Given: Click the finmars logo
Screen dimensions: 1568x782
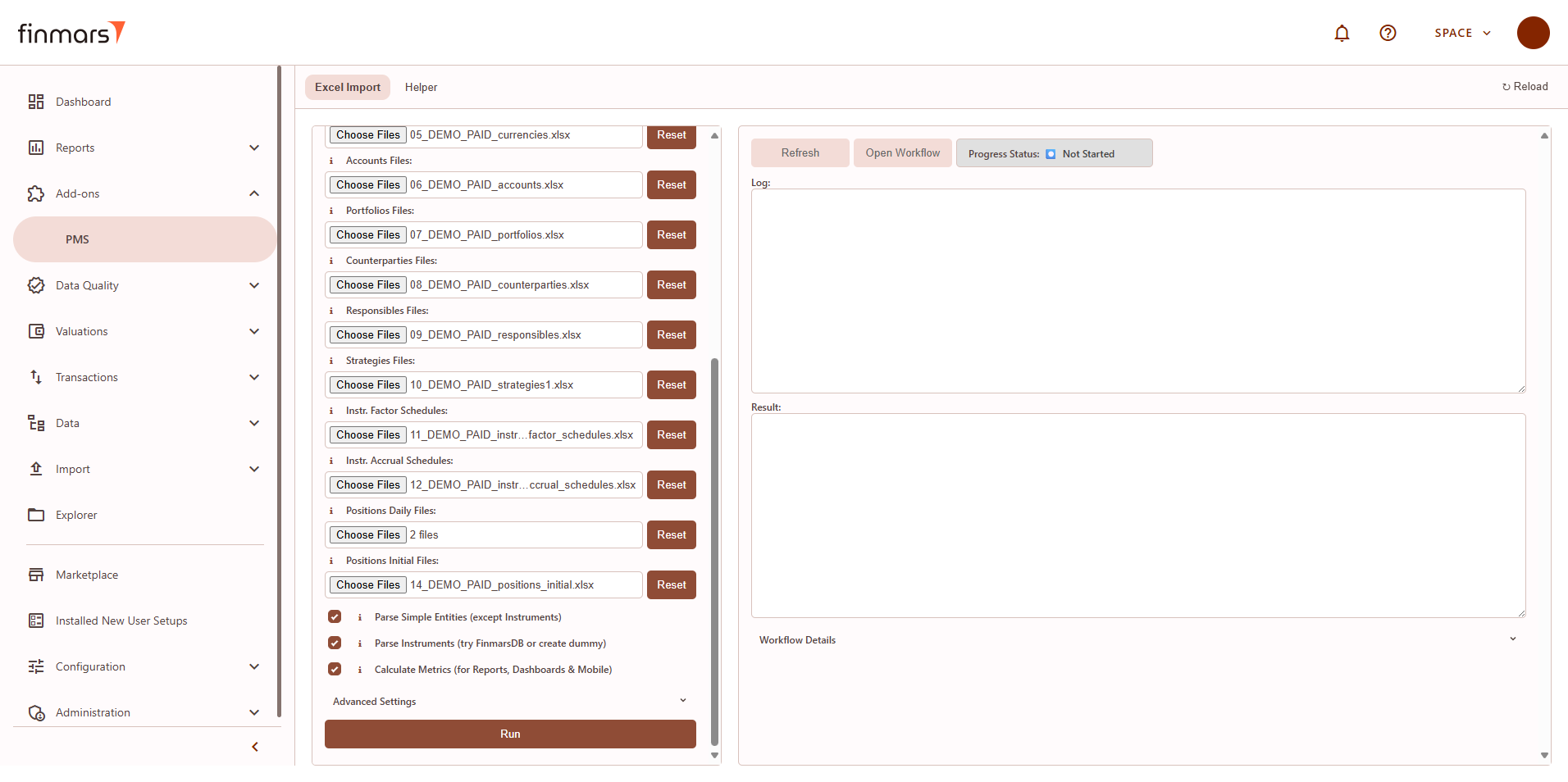Looking at the screenshot, I should (x=71, y=33).
